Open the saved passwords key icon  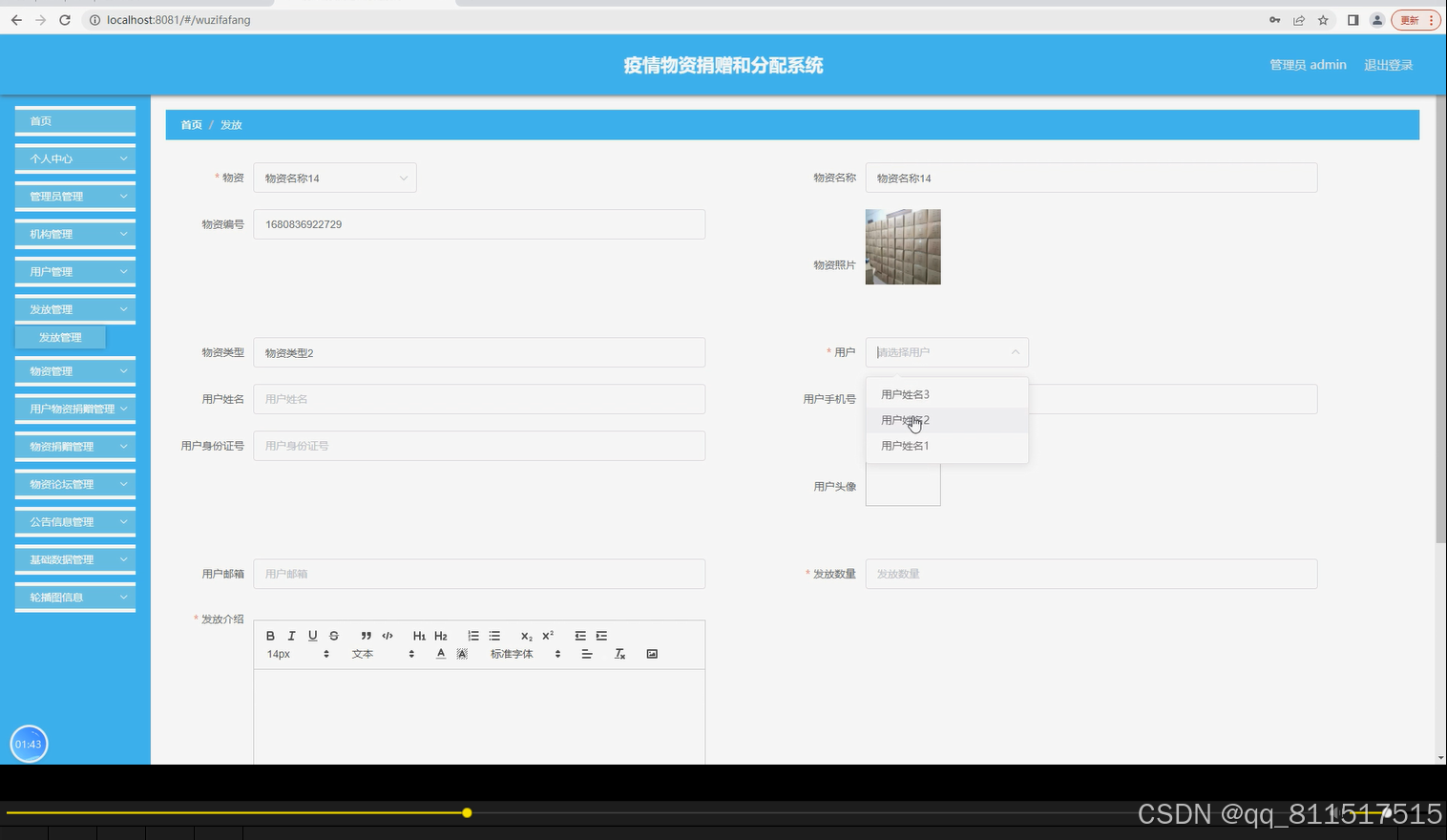click(1274, 20)
